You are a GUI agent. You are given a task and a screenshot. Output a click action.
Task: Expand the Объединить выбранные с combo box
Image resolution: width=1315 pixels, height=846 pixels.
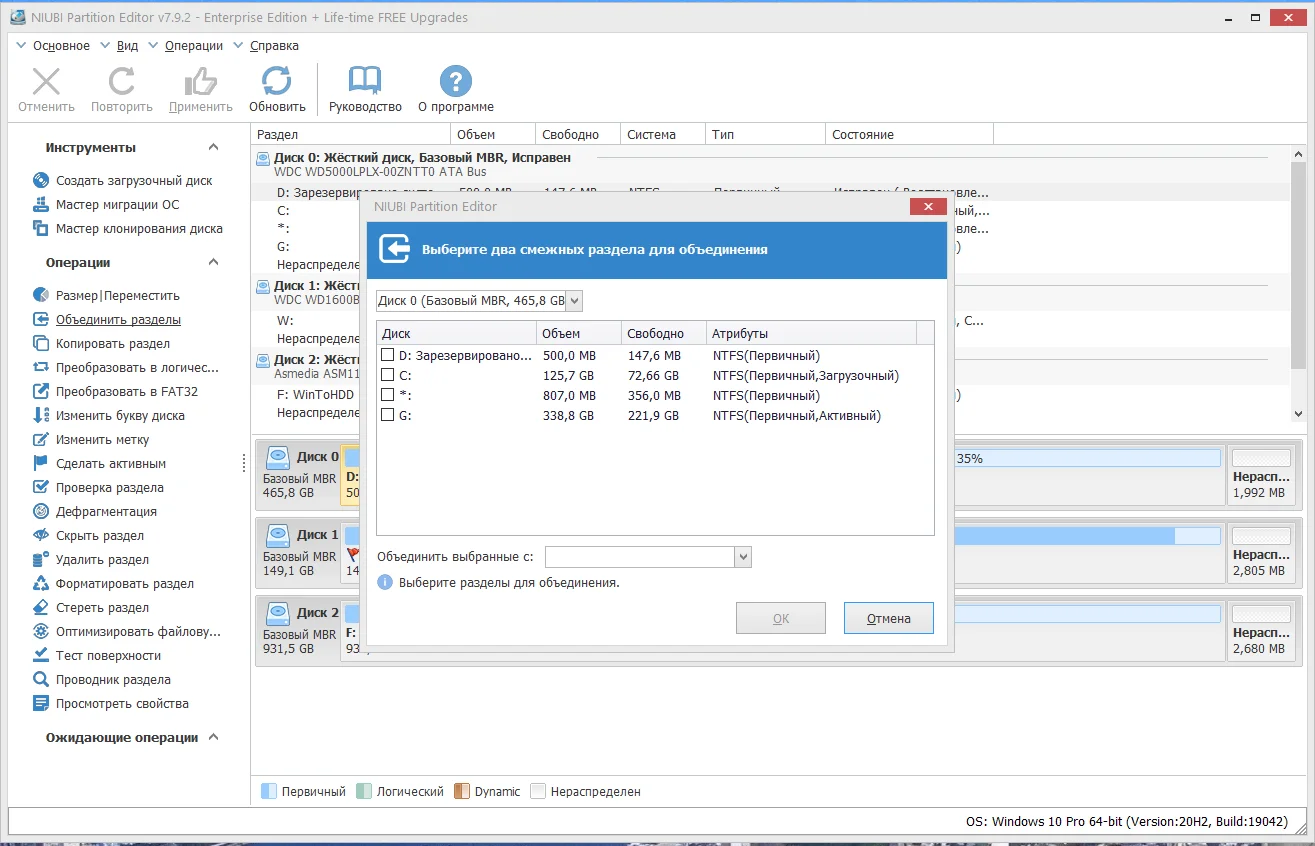(x=648, y=557)
